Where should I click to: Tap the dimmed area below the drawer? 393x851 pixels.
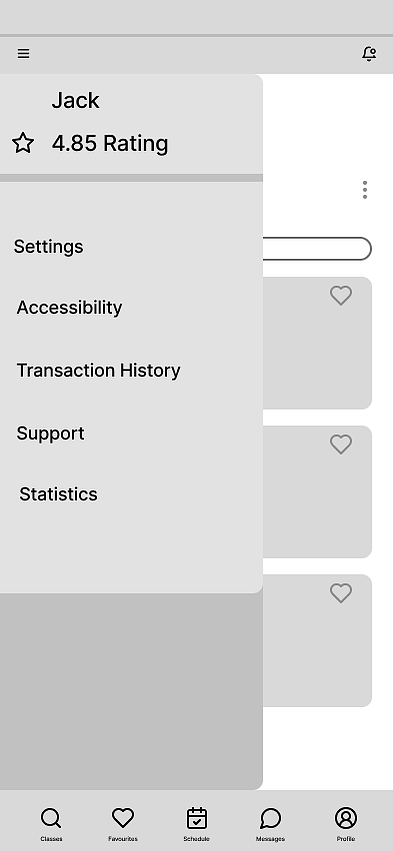131,691
